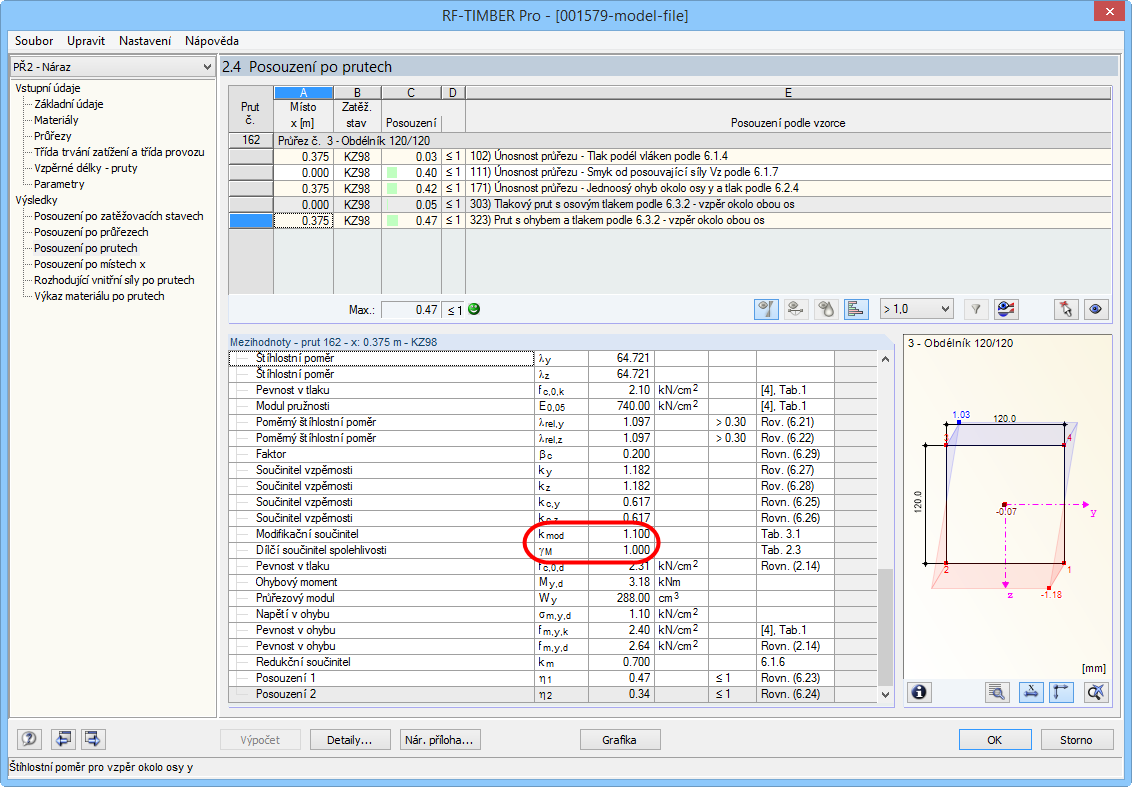
Task: Click the pick member in graphic cursor icon
Action: [1066, 309]
